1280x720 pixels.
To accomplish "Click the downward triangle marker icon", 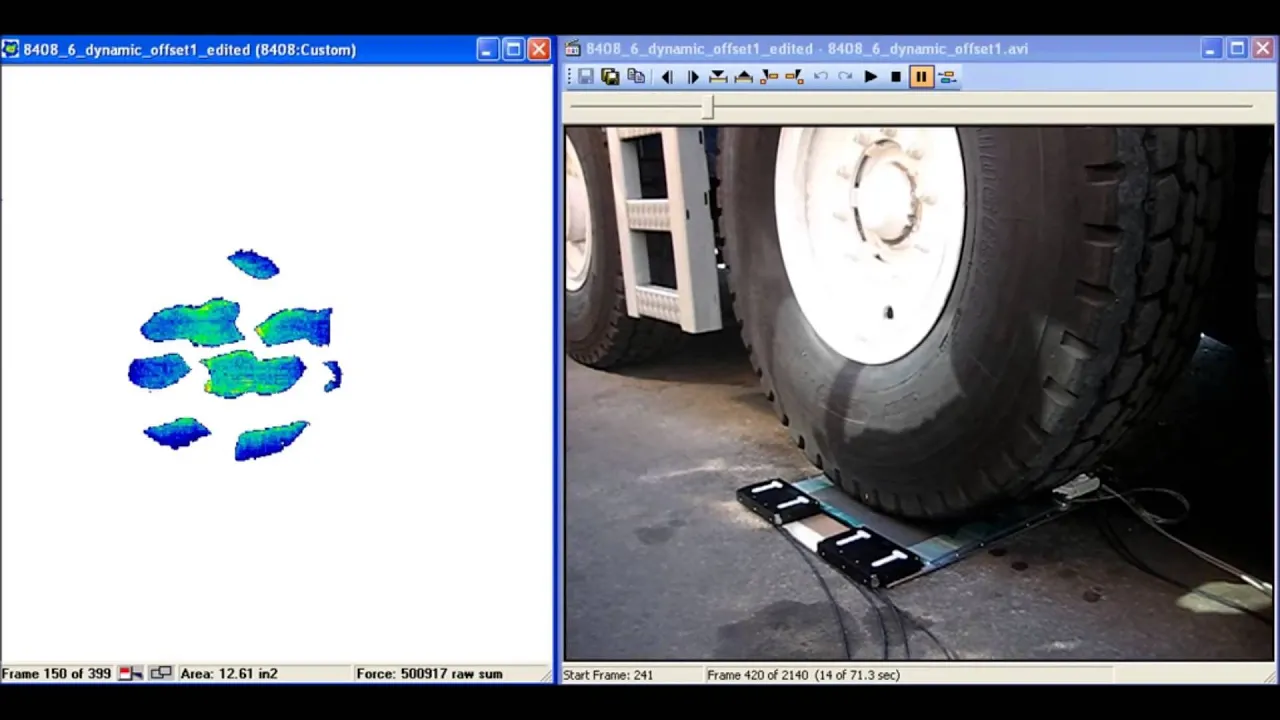I will click(x=718, y=77).
